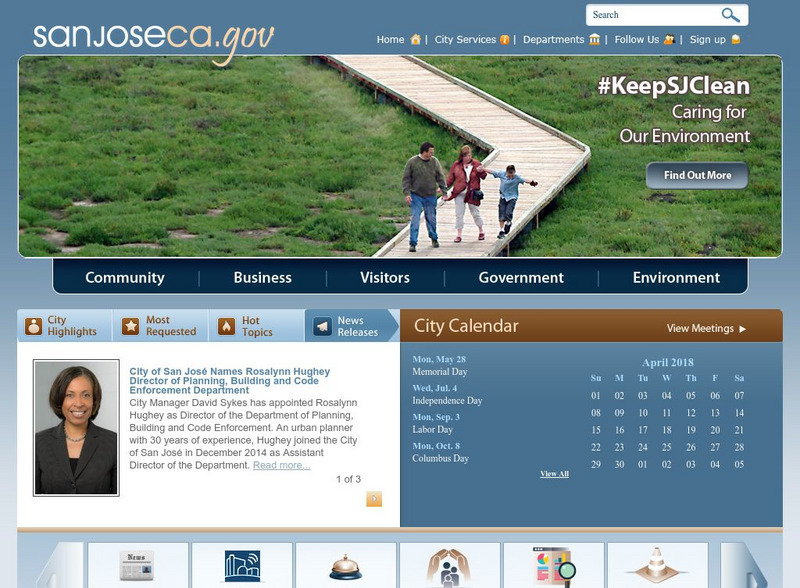Go to next news item arrow
Image resolution: width=800 pixels, height=588 pixels.
(x=374, y=499)
